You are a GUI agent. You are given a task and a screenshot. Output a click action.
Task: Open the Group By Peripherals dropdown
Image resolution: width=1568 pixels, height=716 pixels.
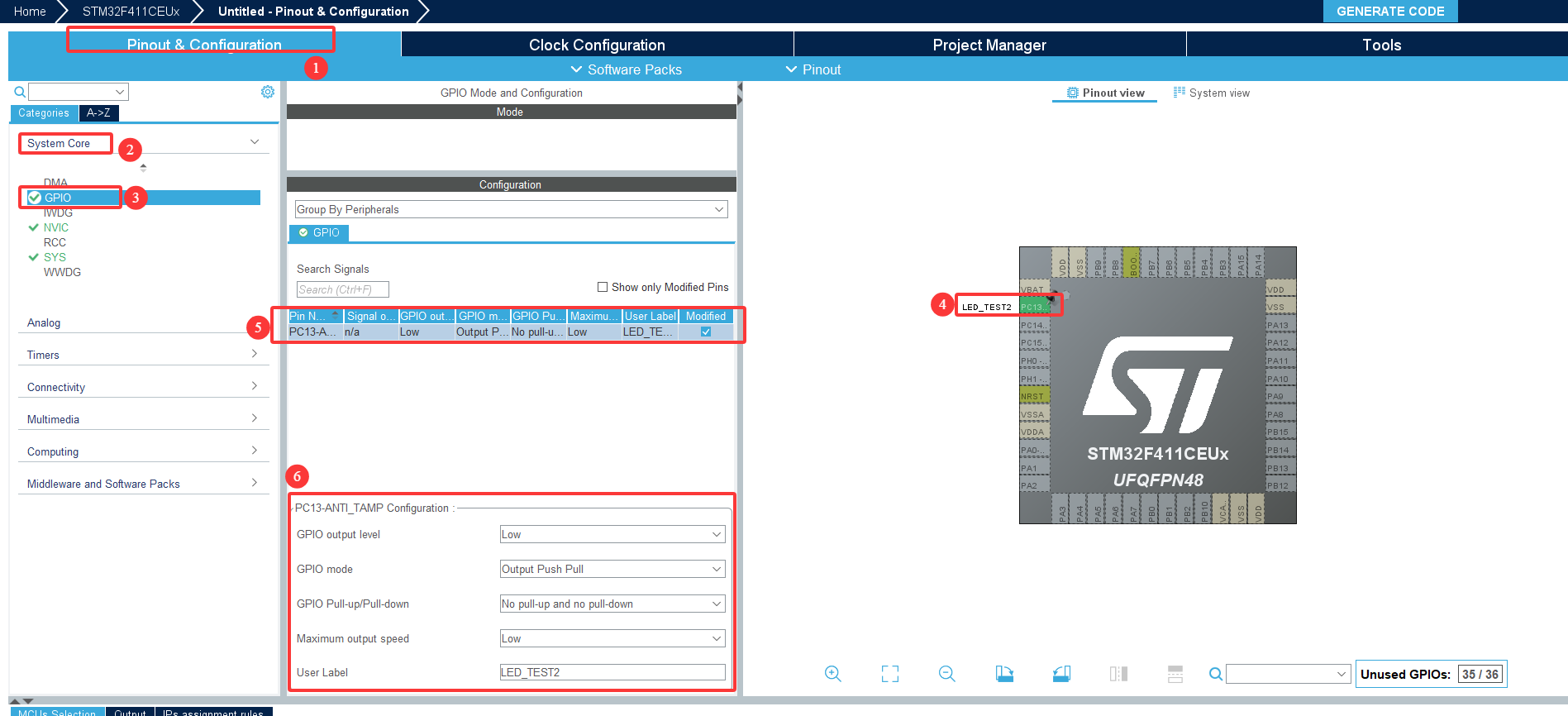tap(512, 209)
